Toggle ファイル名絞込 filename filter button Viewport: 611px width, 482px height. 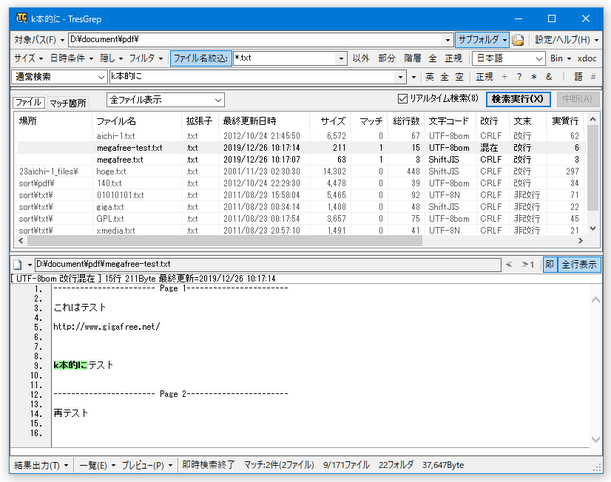(x=201, y=58)
